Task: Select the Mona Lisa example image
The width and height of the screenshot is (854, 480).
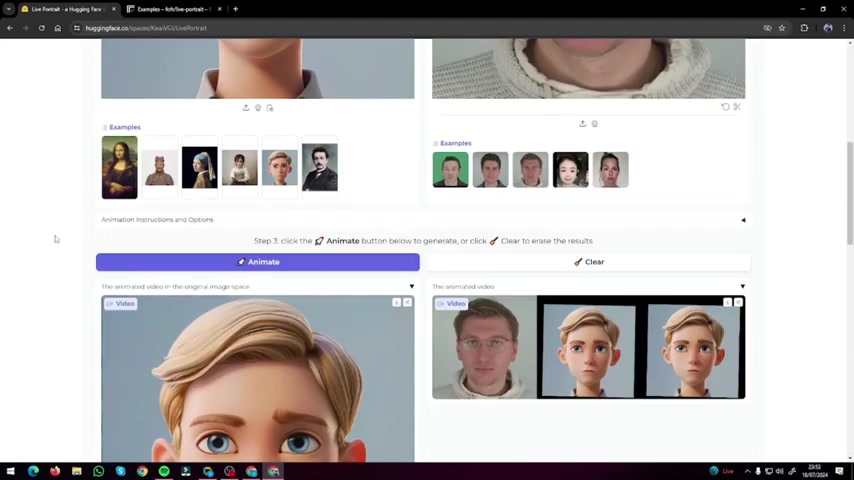Action: point(120,167)
